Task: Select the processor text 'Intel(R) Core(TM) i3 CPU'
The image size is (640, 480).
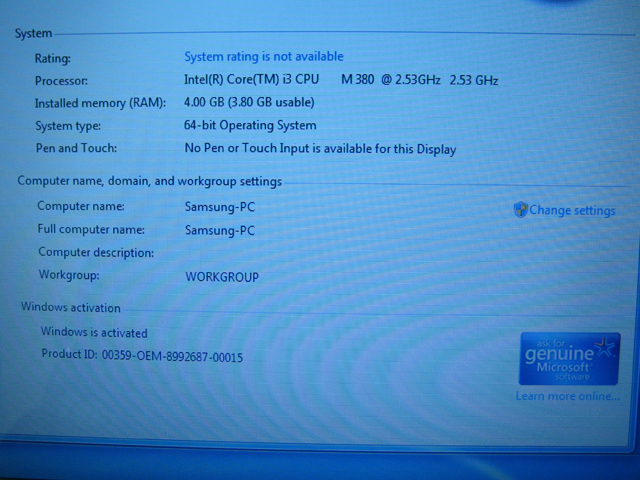Action: (251, 79)
